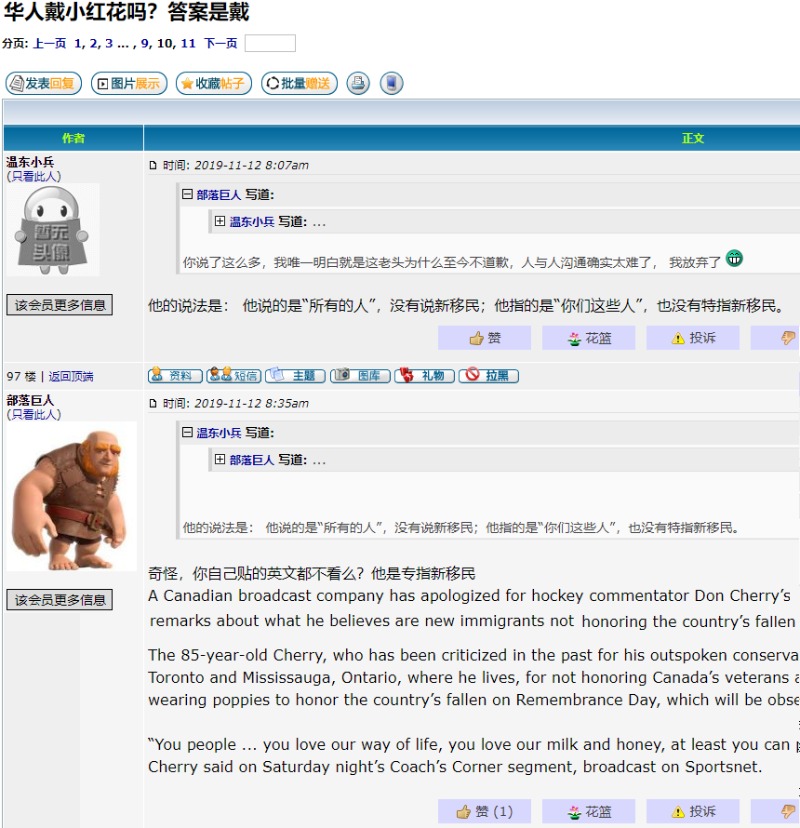This screenshot has height=828, width=800.
Task: Click the printer icon in the toolbar
Action: tap(358, 83)
